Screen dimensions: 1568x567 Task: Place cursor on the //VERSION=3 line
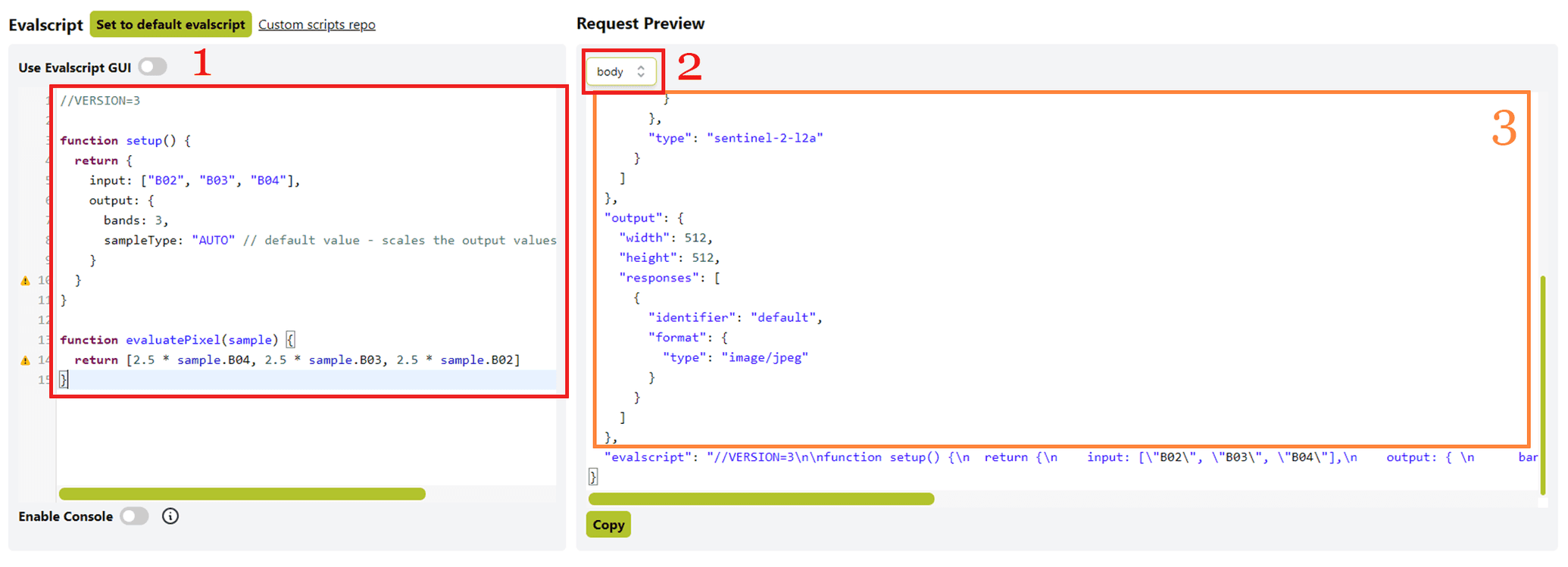100,101
